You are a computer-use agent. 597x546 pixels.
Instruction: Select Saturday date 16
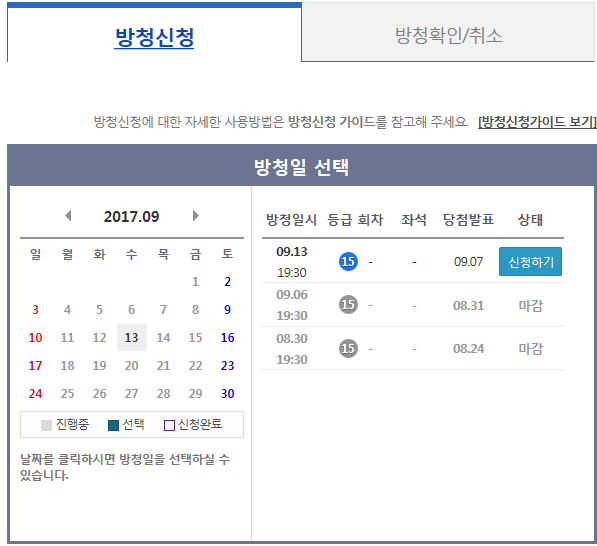tap(227, 337)
